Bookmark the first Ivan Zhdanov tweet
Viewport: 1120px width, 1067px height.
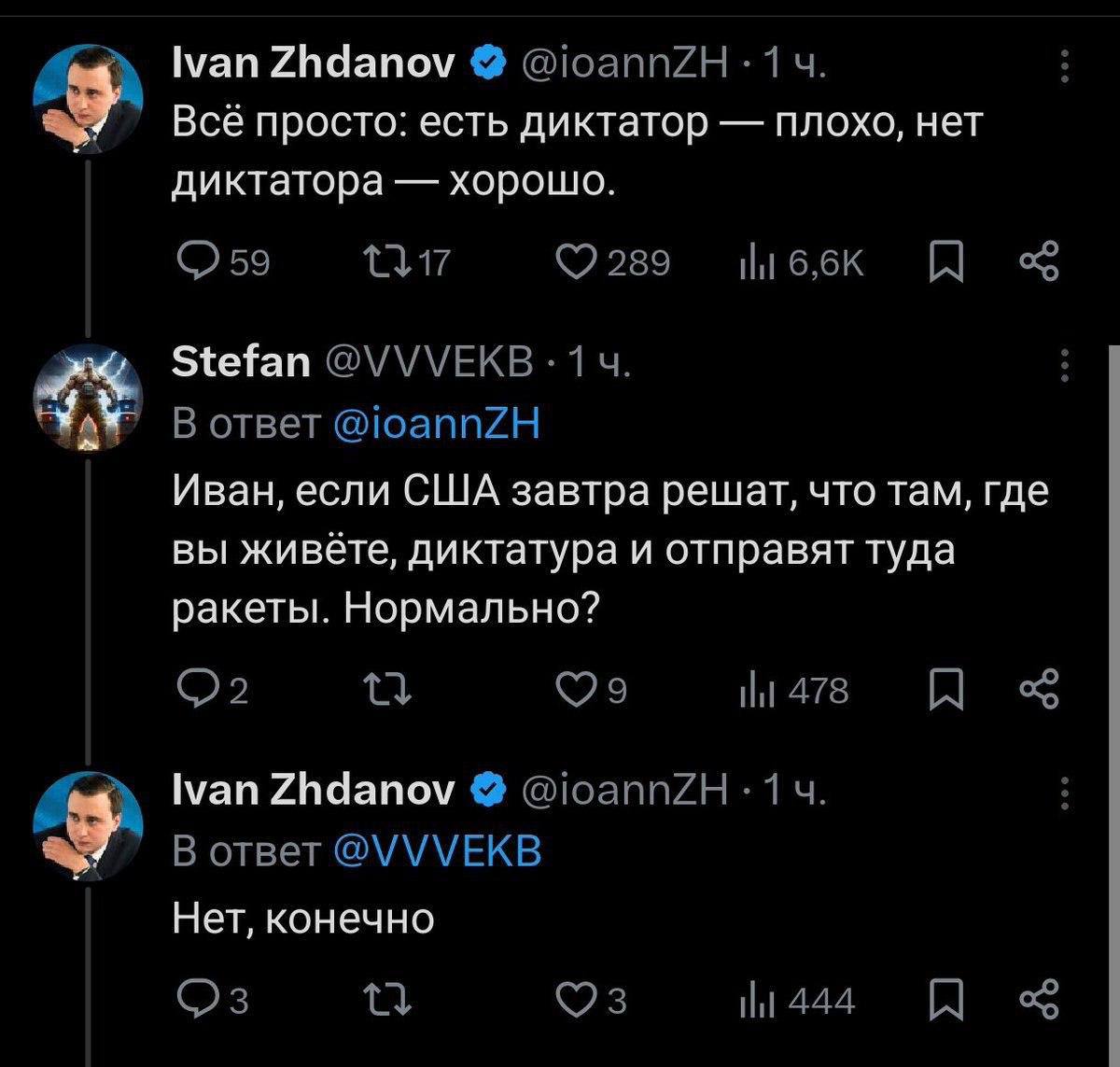[947, 264]
